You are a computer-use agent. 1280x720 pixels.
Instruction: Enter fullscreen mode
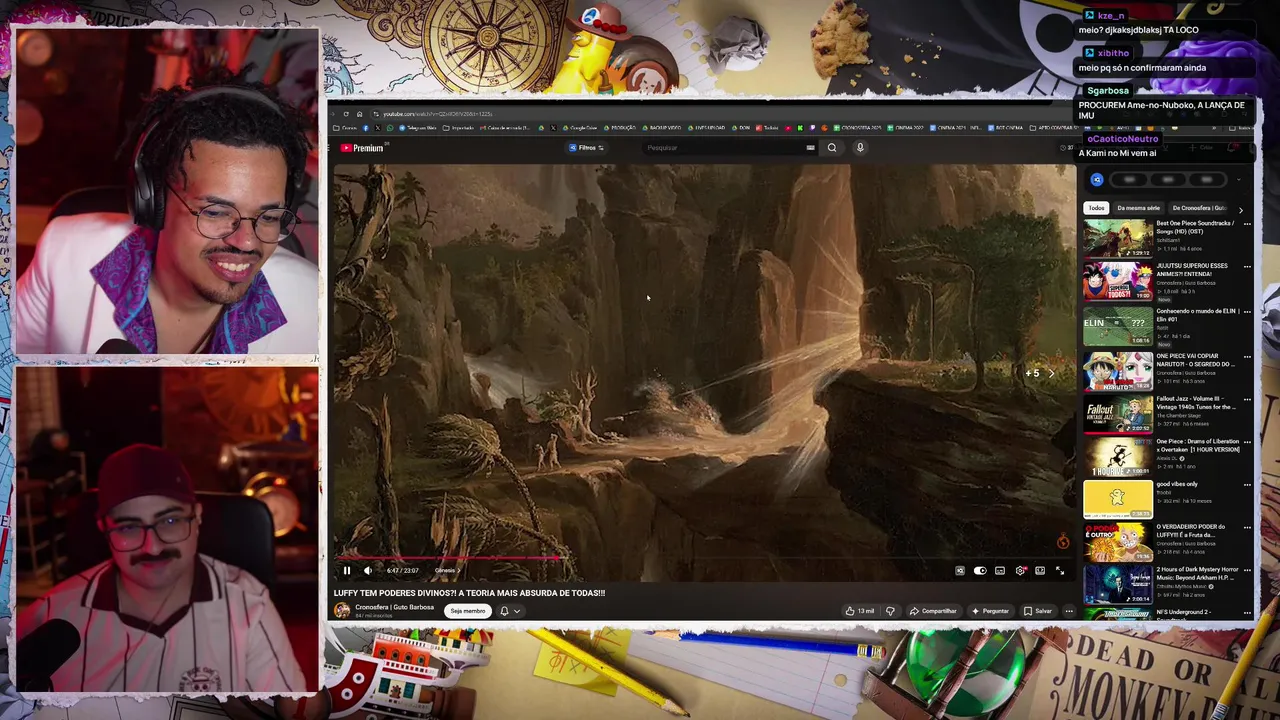click(1060, 570)
